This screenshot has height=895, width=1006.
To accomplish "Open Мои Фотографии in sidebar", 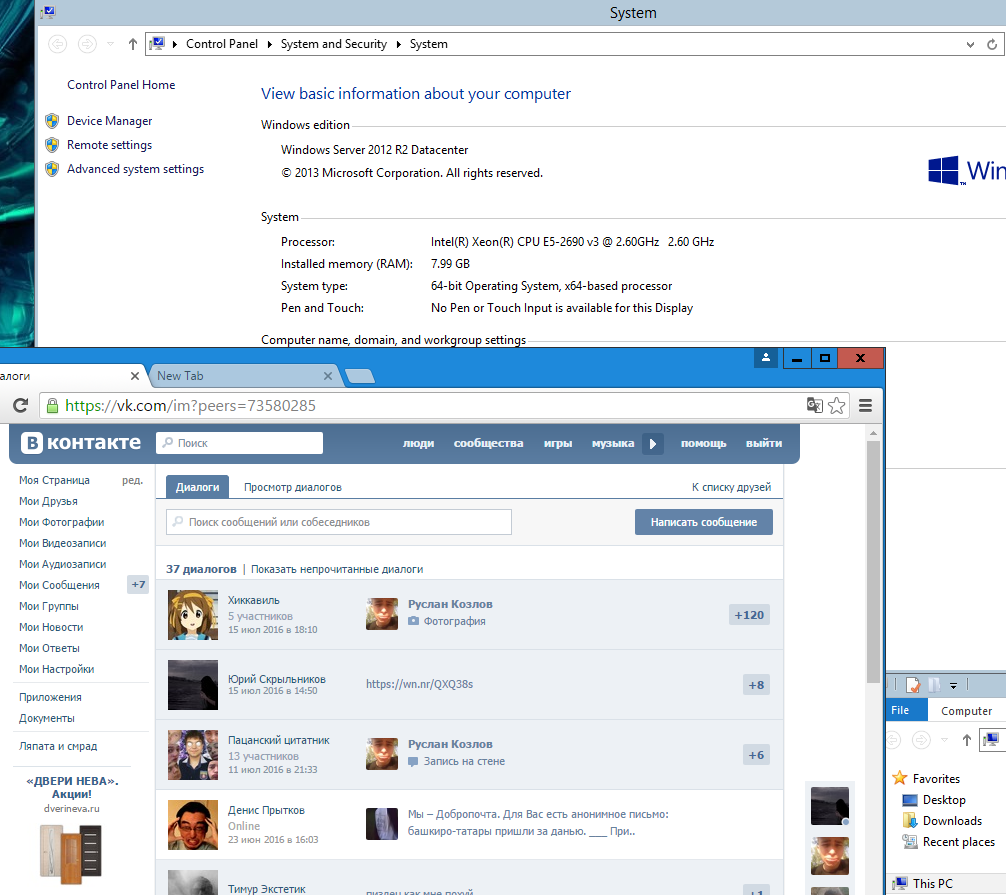I will point(62,522).
